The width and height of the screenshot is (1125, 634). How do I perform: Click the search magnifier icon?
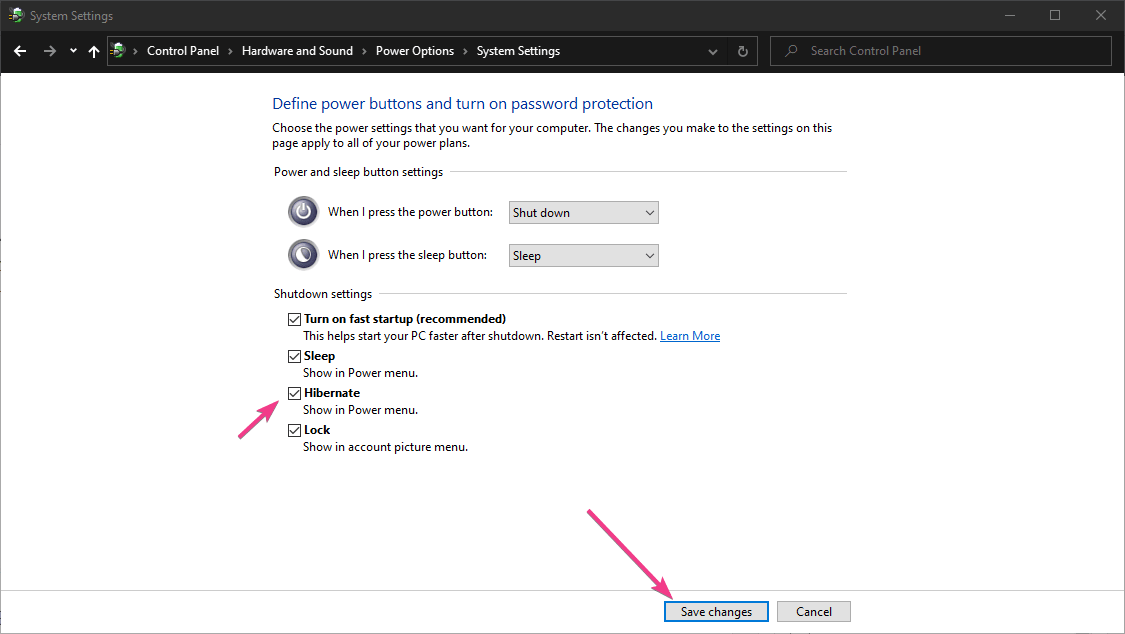click(x=791, y=51)
